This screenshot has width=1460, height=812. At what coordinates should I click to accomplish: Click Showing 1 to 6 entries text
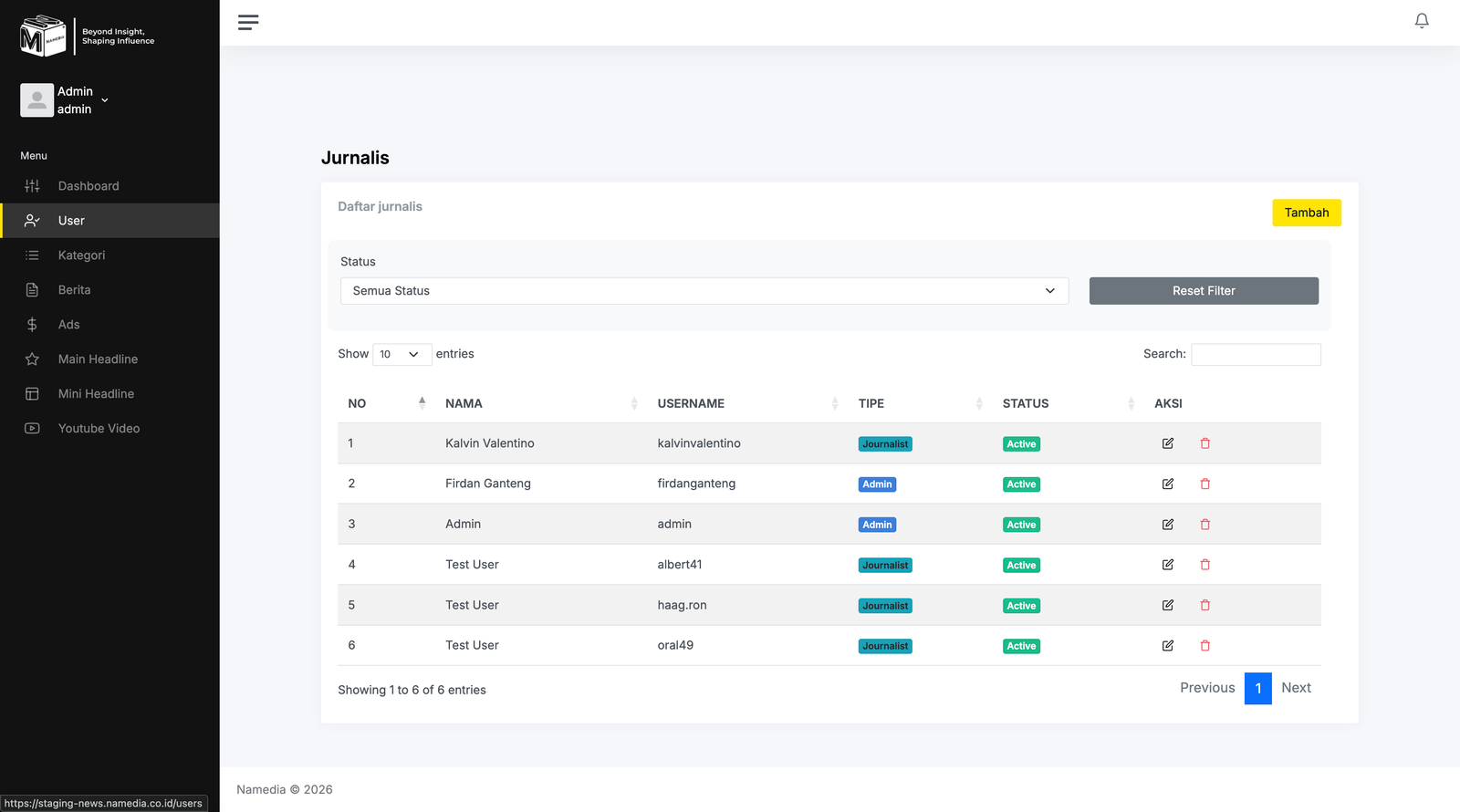[x=412, y=690]
